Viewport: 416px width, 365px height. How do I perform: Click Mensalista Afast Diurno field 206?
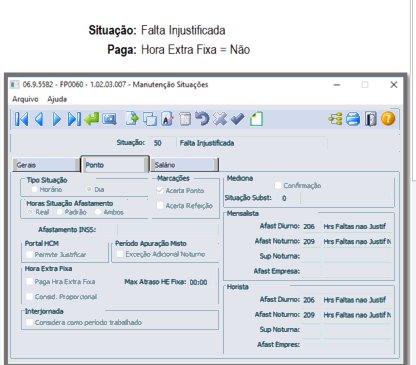point(311,226)
